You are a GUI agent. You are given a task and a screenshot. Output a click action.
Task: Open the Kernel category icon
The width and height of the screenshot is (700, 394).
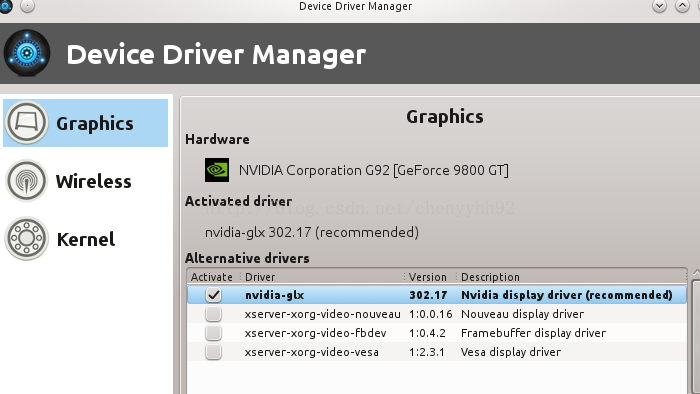pos(26,239)
